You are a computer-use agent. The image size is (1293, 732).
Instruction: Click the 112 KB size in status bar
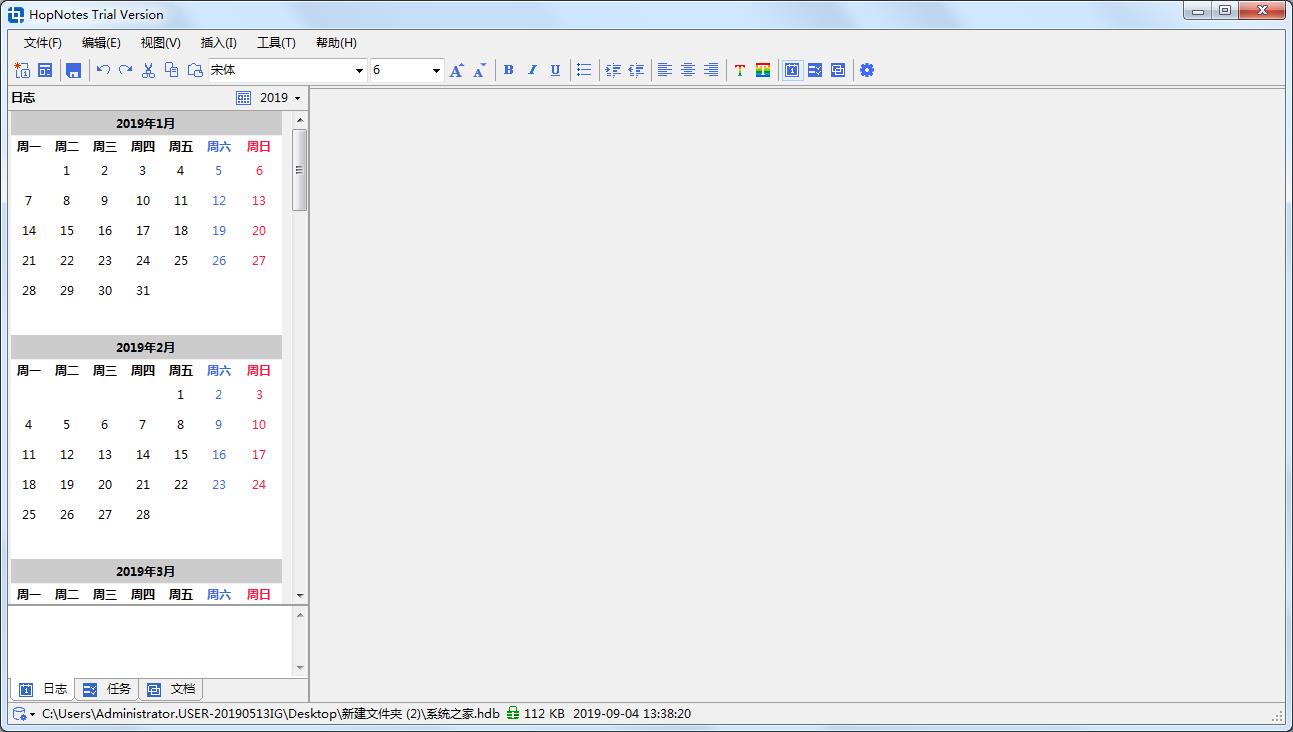pos(544,714)
